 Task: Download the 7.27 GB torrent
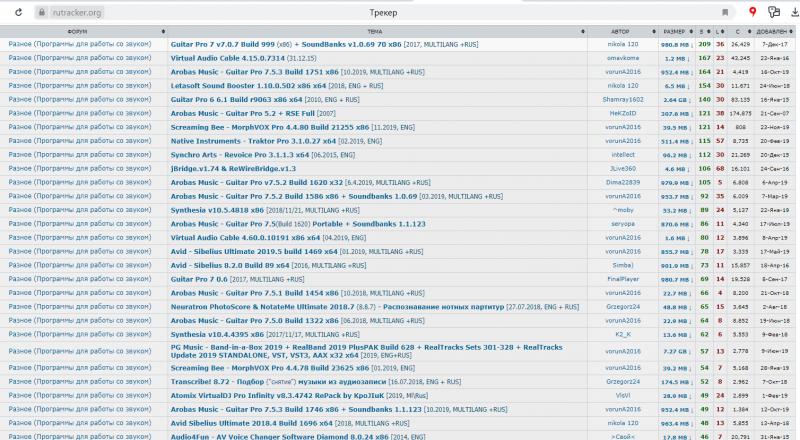pyautogui.click(x=678, y=352)
